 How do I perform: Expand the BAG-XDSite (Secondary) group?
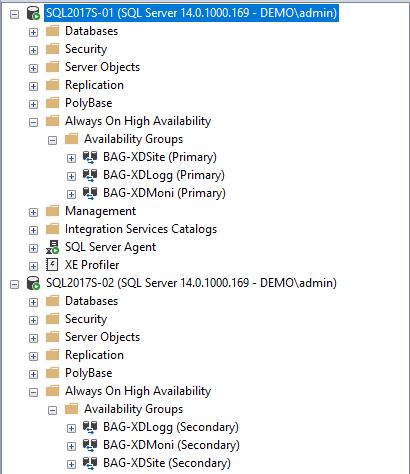click(x=71, y=464)
